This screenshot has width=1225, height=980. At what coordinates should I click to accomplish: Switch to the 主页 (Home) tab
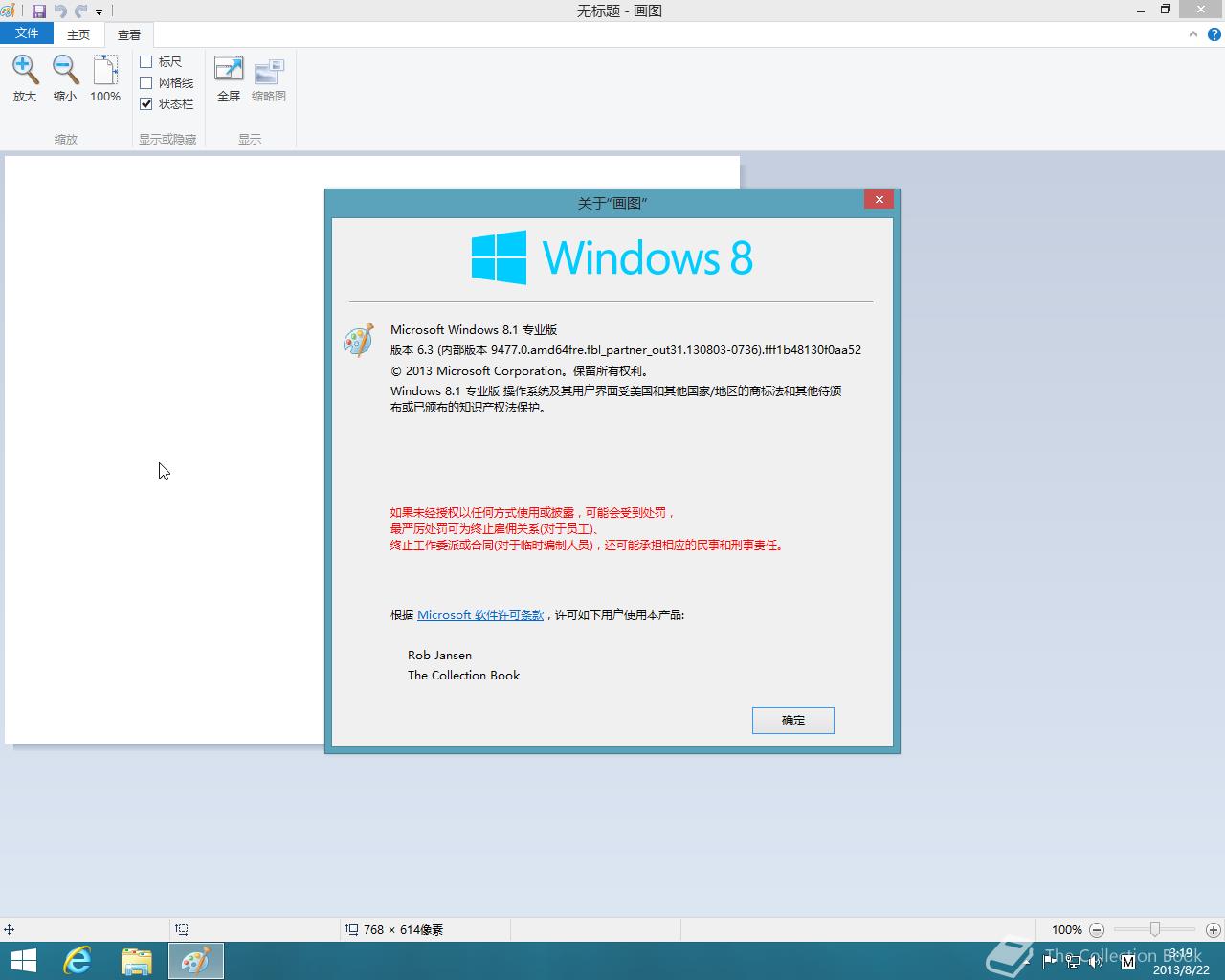pyautogui.click(x=78, y=34)
